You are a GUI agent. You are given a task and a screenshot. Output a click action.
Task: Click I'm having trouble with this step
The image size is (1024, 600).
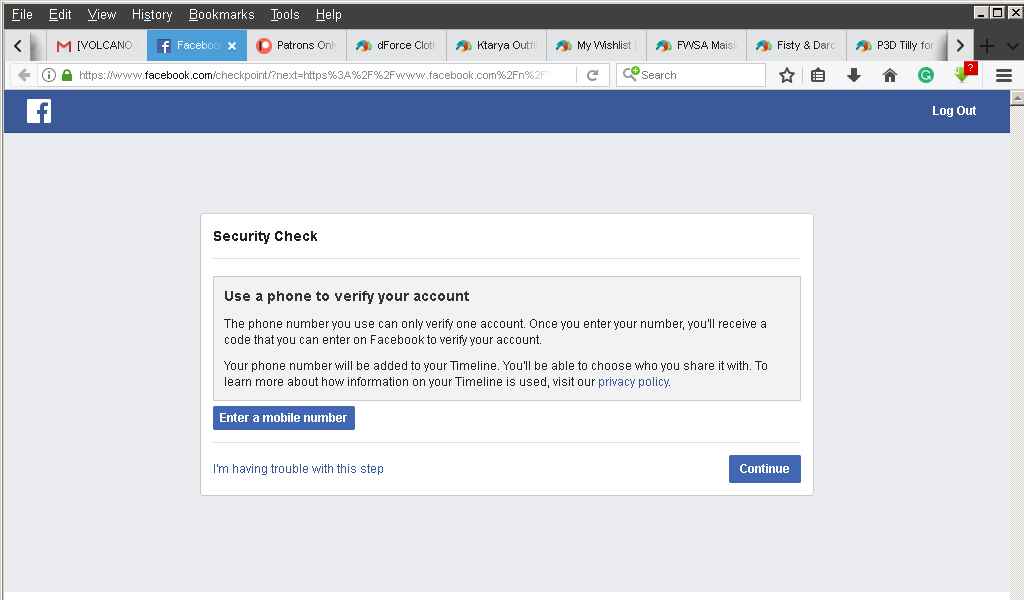tap(298, 469)
